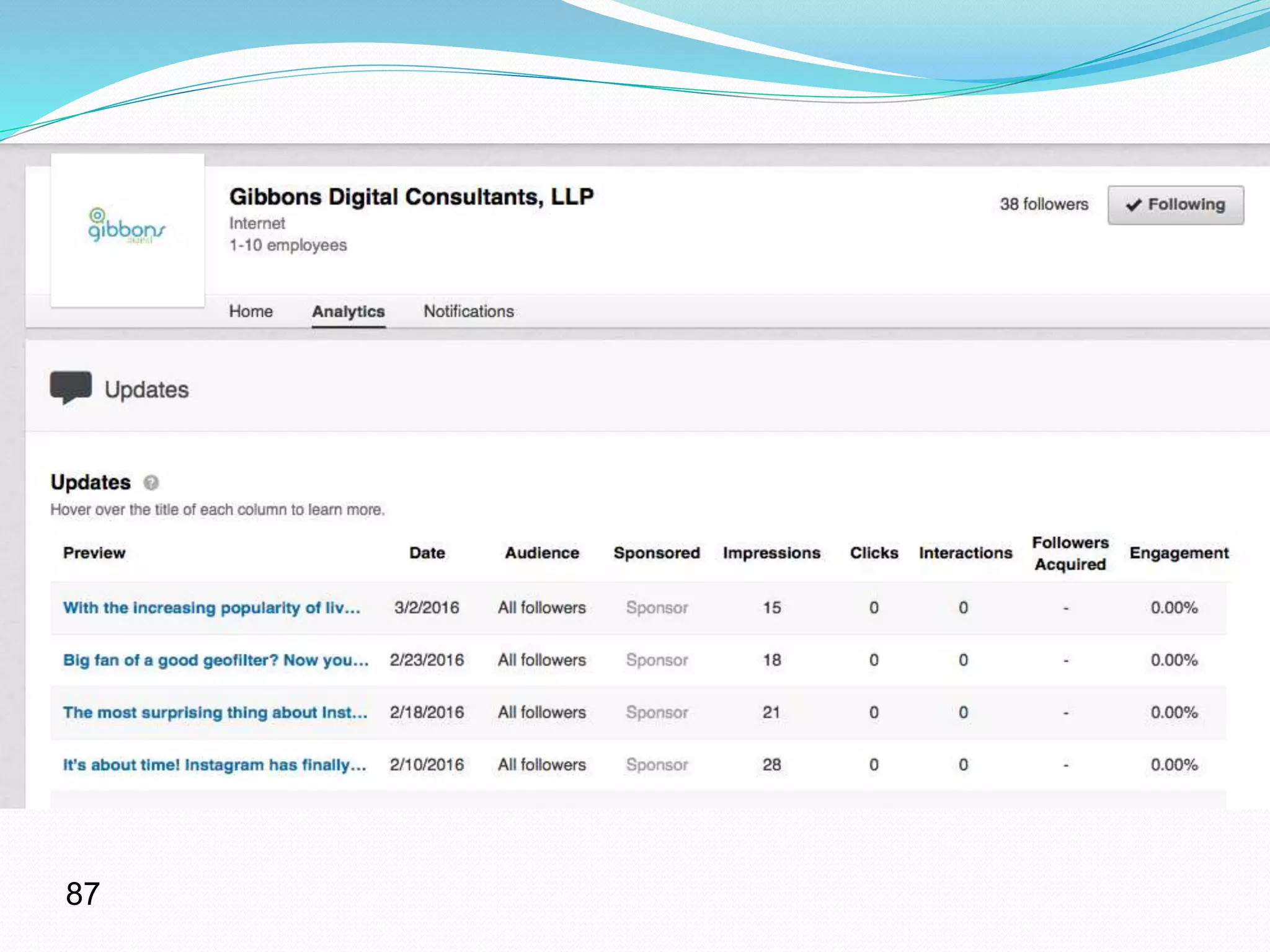Viewport: 1270px width, 952px height.
Task: Switch to the Notifications tab
Action: [x=468, y=311]
